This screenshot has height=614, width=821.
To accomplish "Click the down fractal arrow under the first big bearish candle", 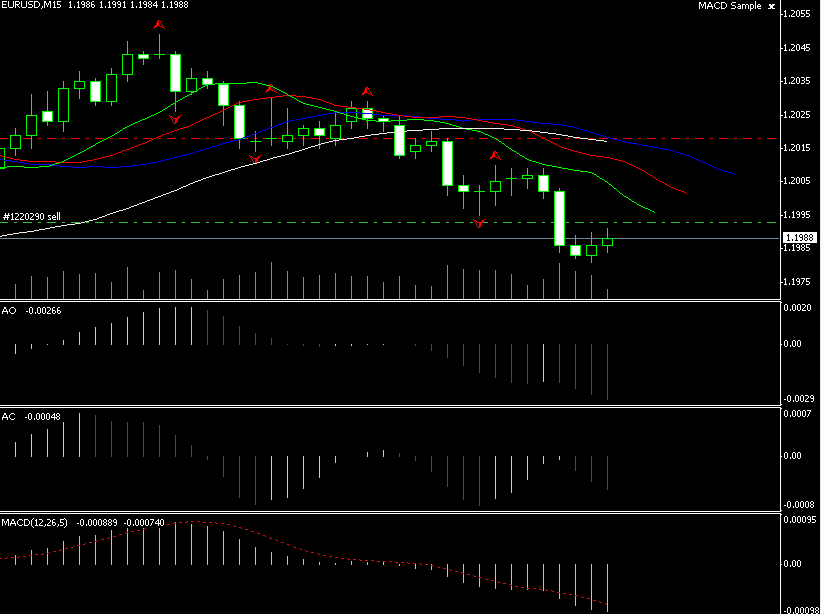I will pos(175,119).
